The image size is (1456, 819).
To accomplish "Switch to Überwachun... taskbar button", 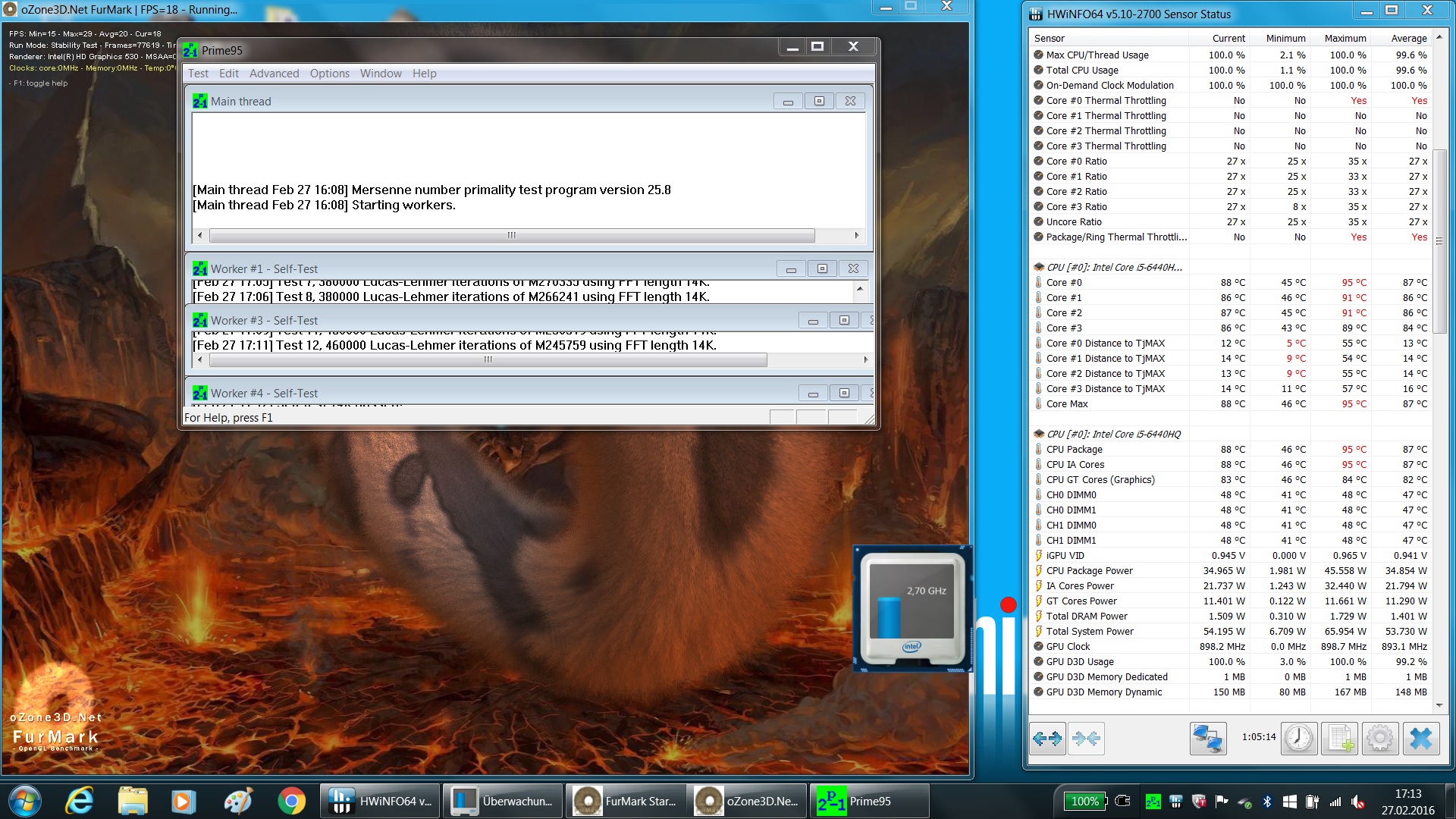I will [x=502, y=801].
